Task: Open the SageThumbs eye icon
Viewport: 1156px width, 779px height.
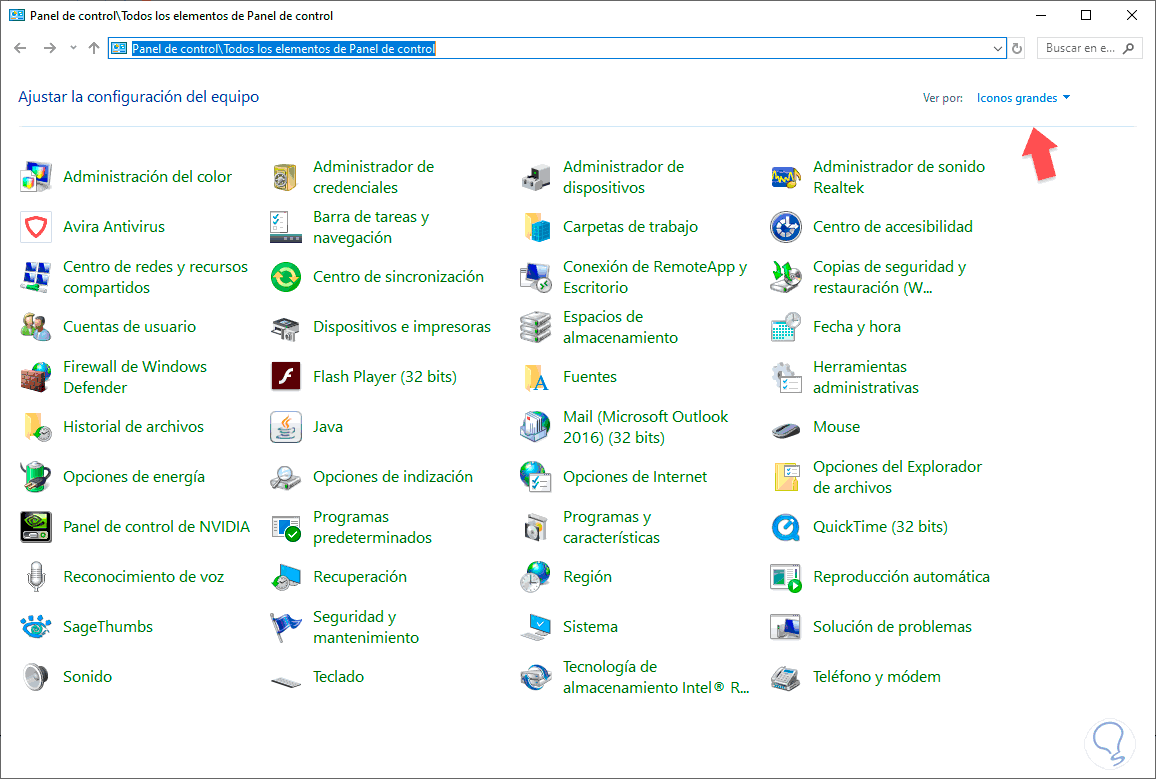Action: pos(36,627)
